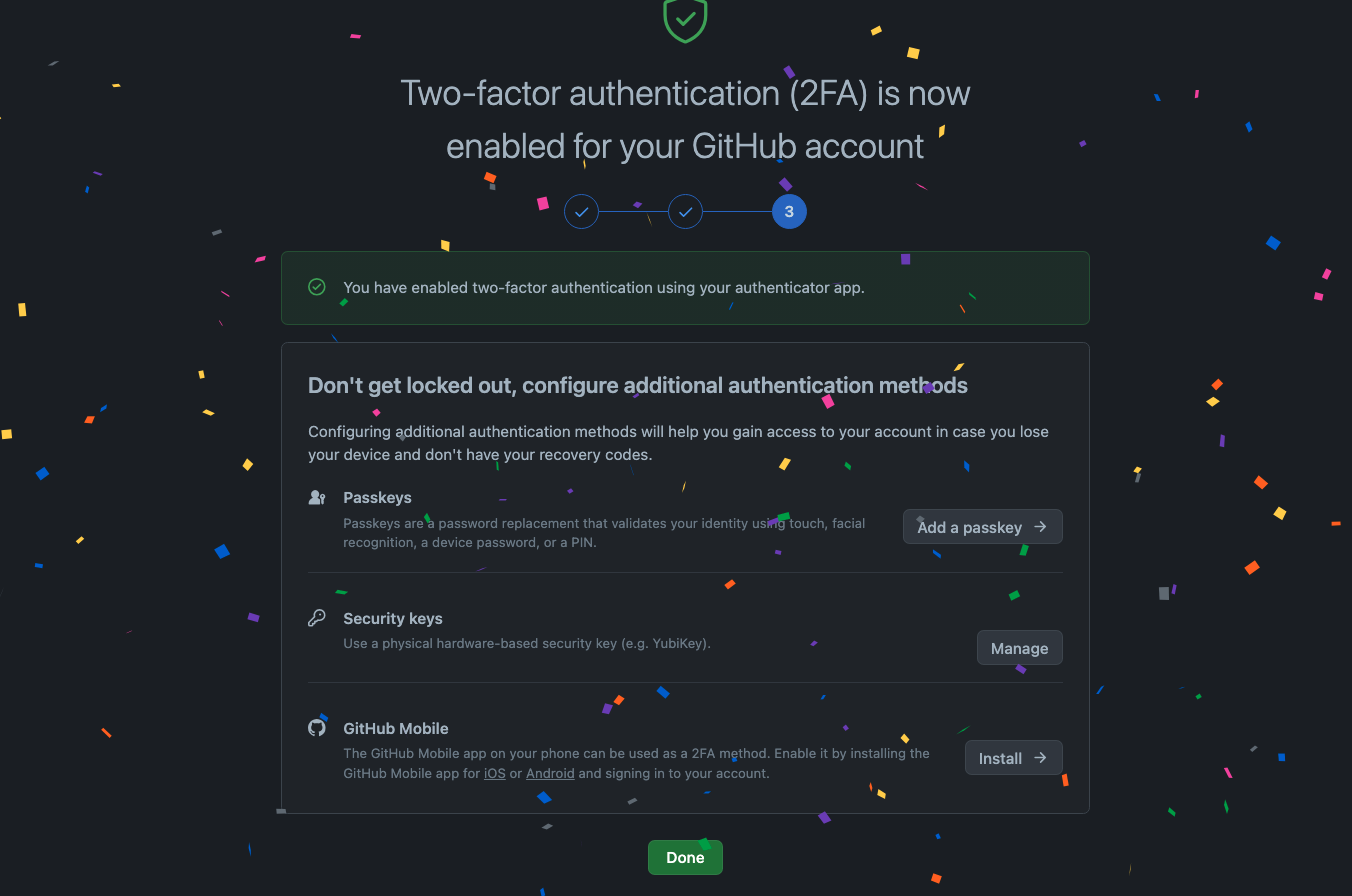The height and width of the screenshot is (896, 1352).
Task: Click the shield checkmark icon at top
Action: [685, 21]
